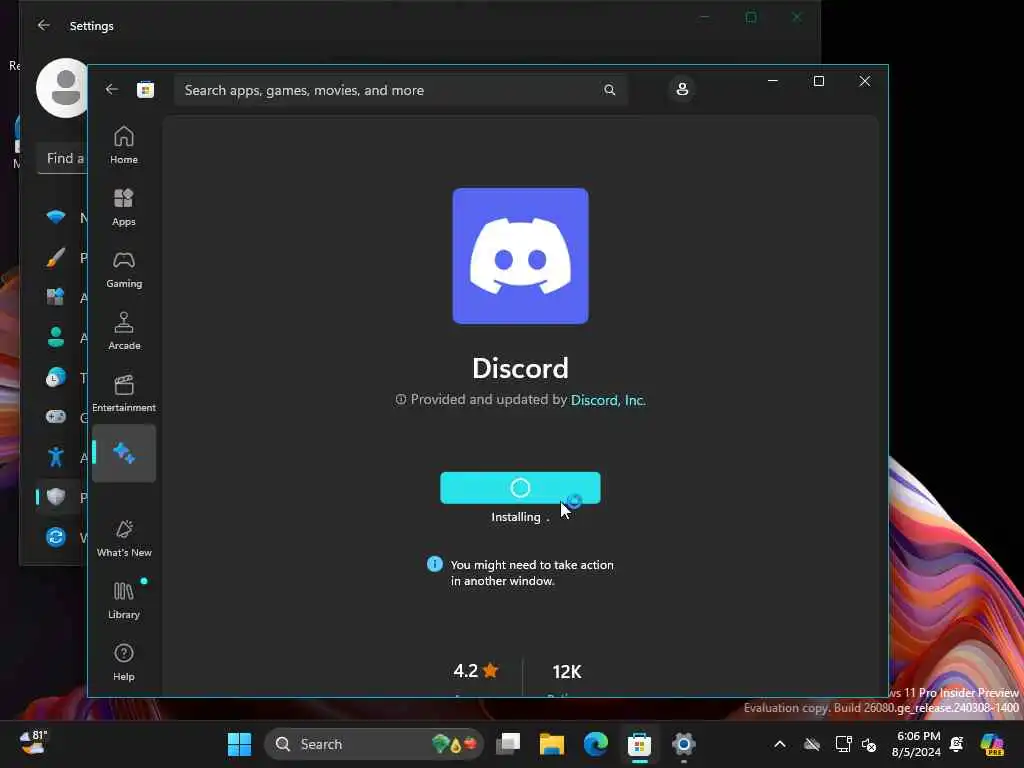
Task: Click the 12K ratings count
Action: [567, 671]
